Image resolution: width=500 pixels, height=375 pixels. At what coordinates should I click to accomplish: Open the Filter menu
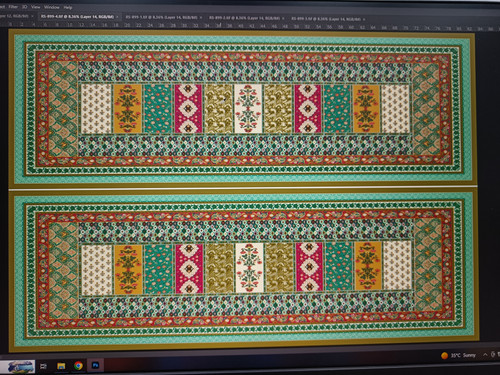(13, 7)
